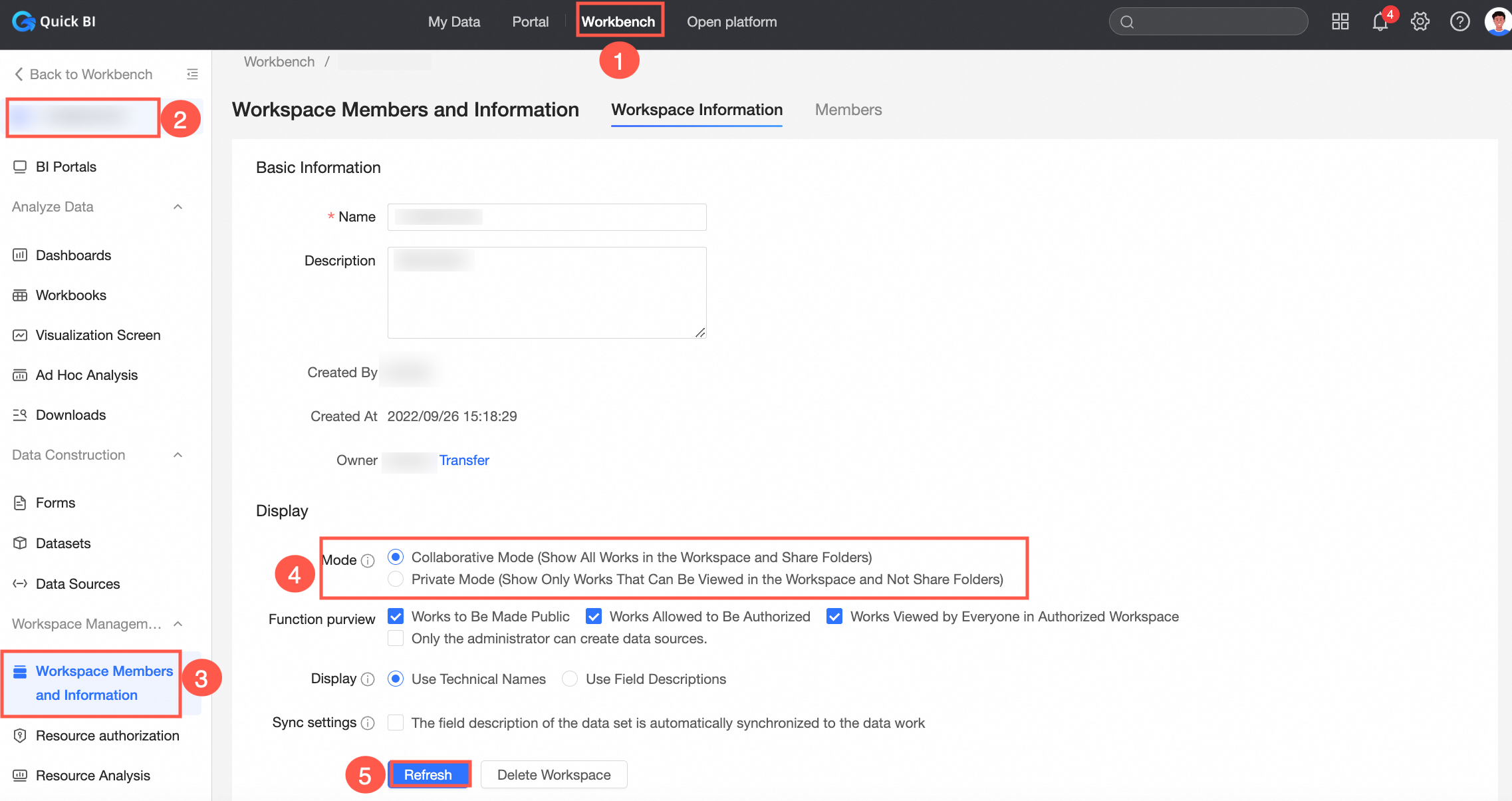The height and width of the screenshot is (801, 1512).
Task: Open the Portal top navigation item
Action: [530, 21]
